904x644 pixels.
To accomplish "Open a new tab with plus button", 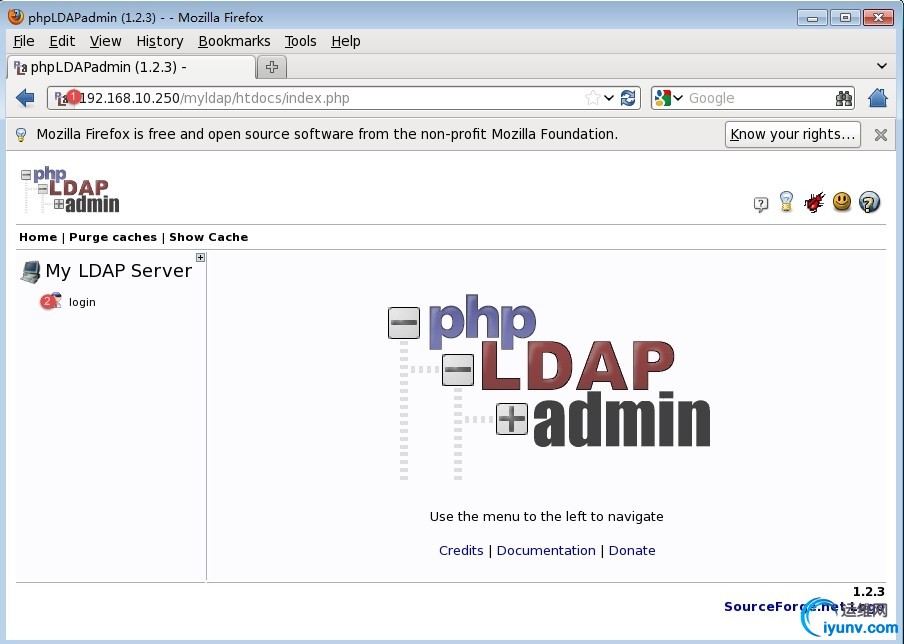I will [x=272, y=67].
